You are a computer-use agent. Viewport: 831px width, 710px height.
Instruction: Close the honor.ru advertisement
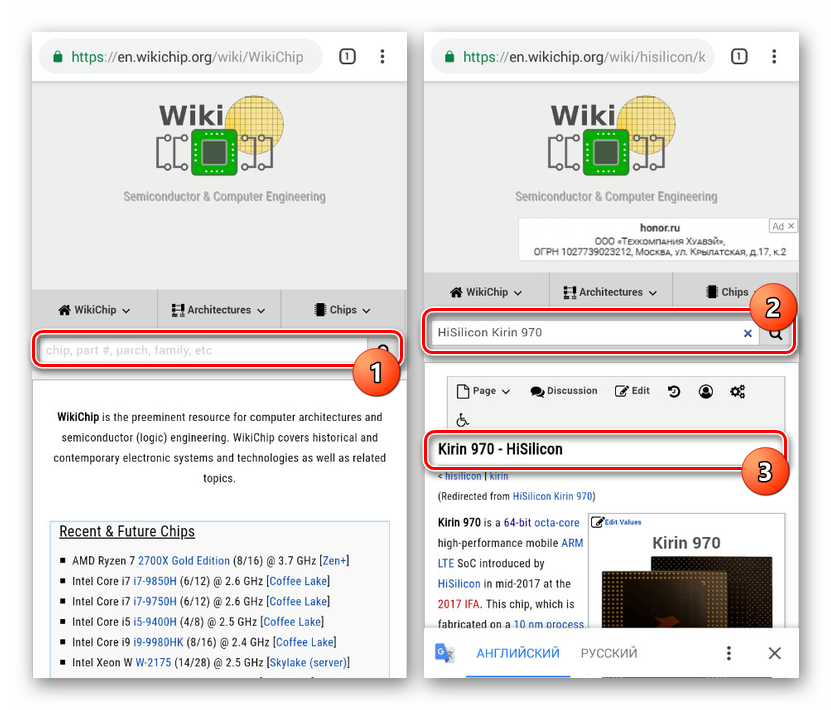tap(791, 226)
